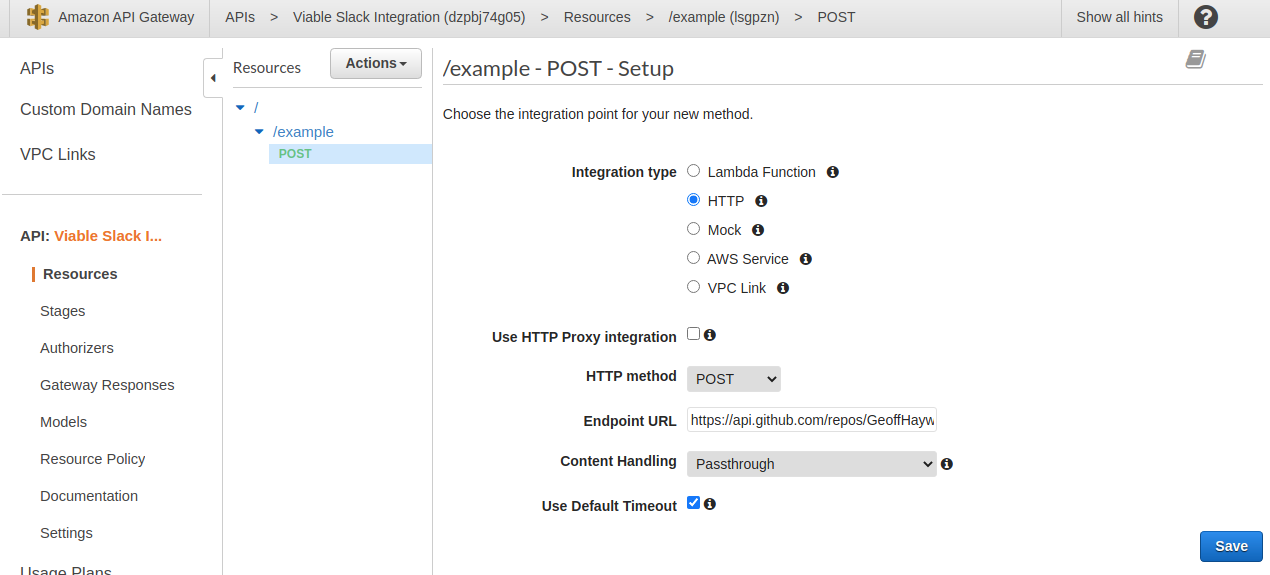The width and height of the screenshot is (1270, 575).
Task: Open Resource Policy section
Action: [x=92, y=459]
